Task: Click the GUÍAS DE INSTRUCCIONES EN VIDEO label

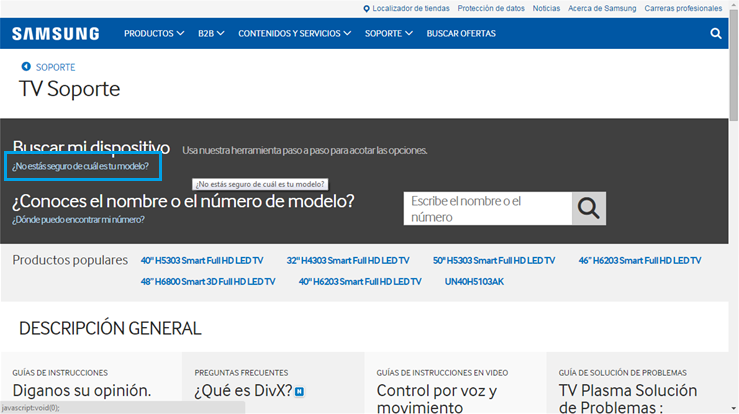Action: pos(442,373)
